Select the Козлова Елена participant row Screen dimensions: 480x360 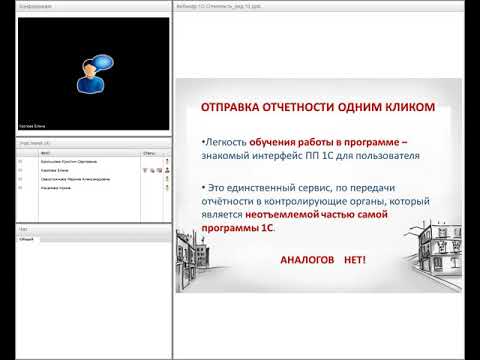93,170
